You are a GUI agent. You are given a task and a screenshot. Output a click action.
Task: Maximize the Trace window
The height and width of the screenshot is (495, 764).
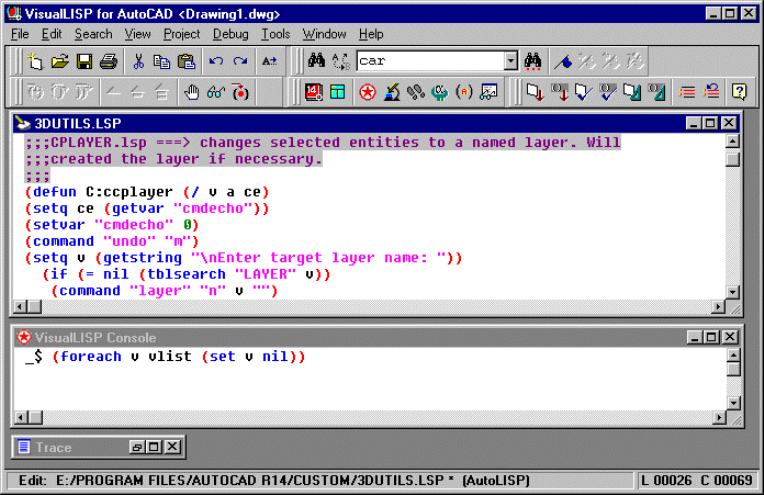(x=154, y=447)
